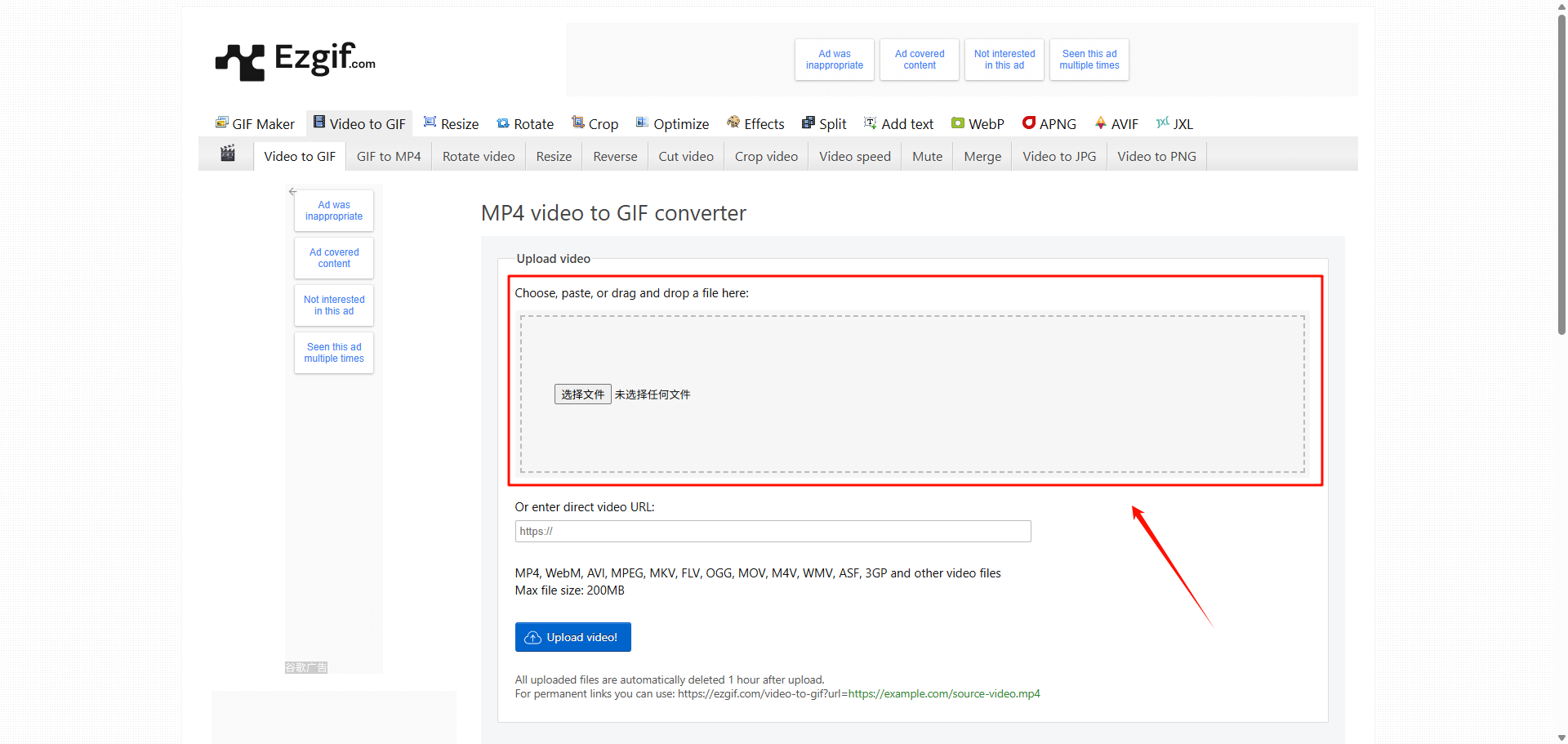Click top banner 'Ad was inappropriate' button
The height and width of the screenshot is (744, 1568).
click(x=835, y=60)
